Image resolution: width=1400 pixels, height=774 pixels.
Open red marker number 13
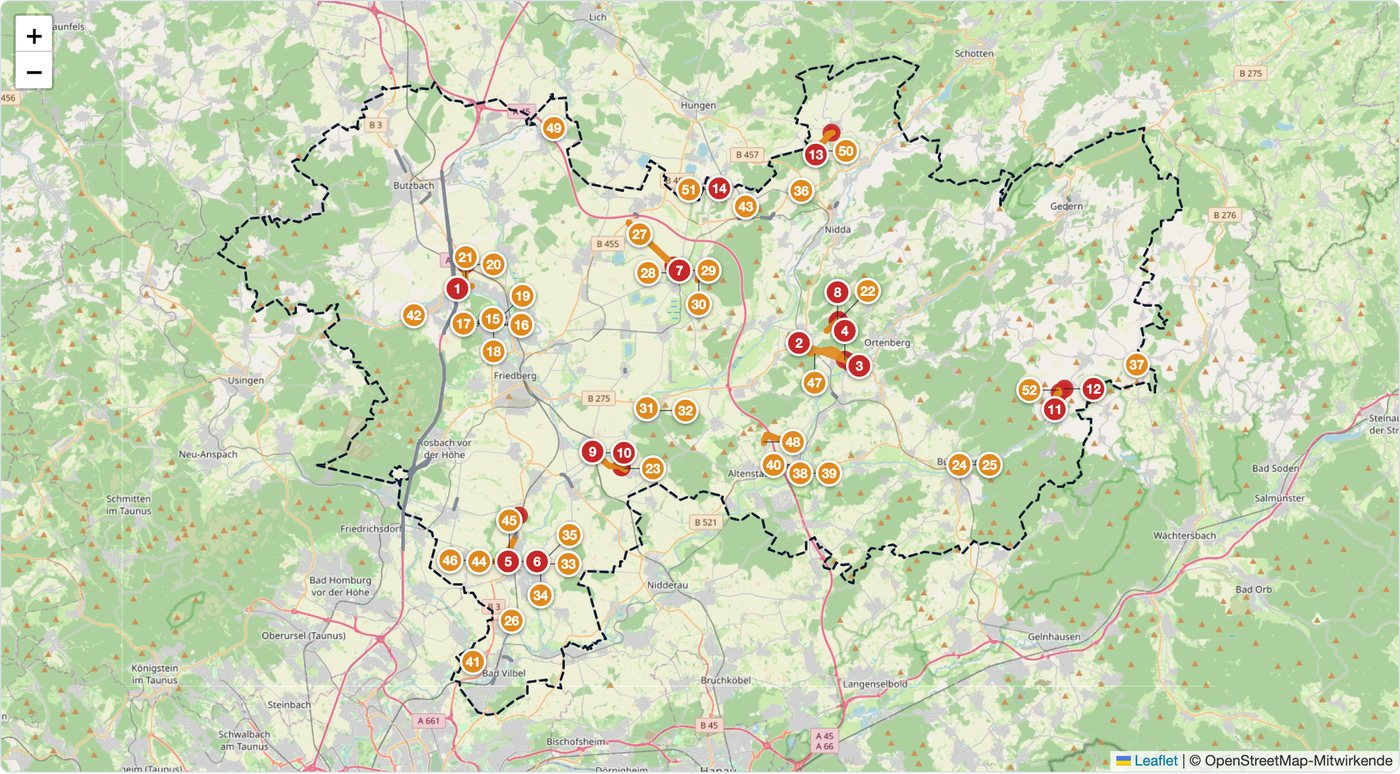tap(816, 154)
